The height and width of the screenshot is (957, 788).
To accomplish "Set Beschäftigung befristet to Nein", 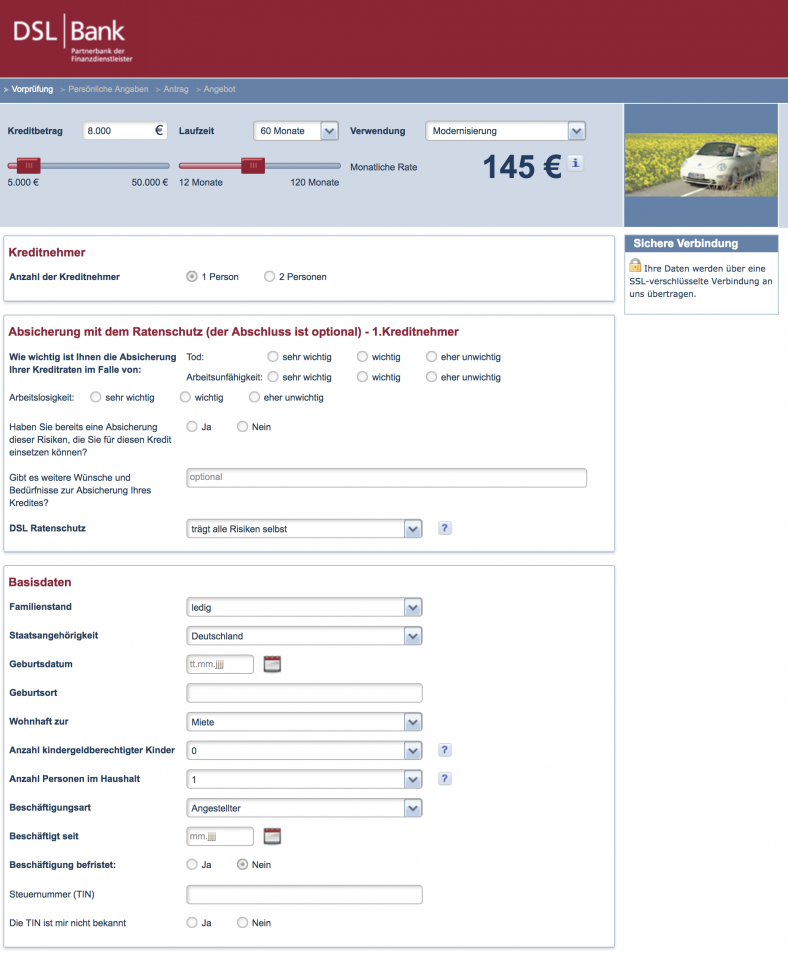I will 242,865.
